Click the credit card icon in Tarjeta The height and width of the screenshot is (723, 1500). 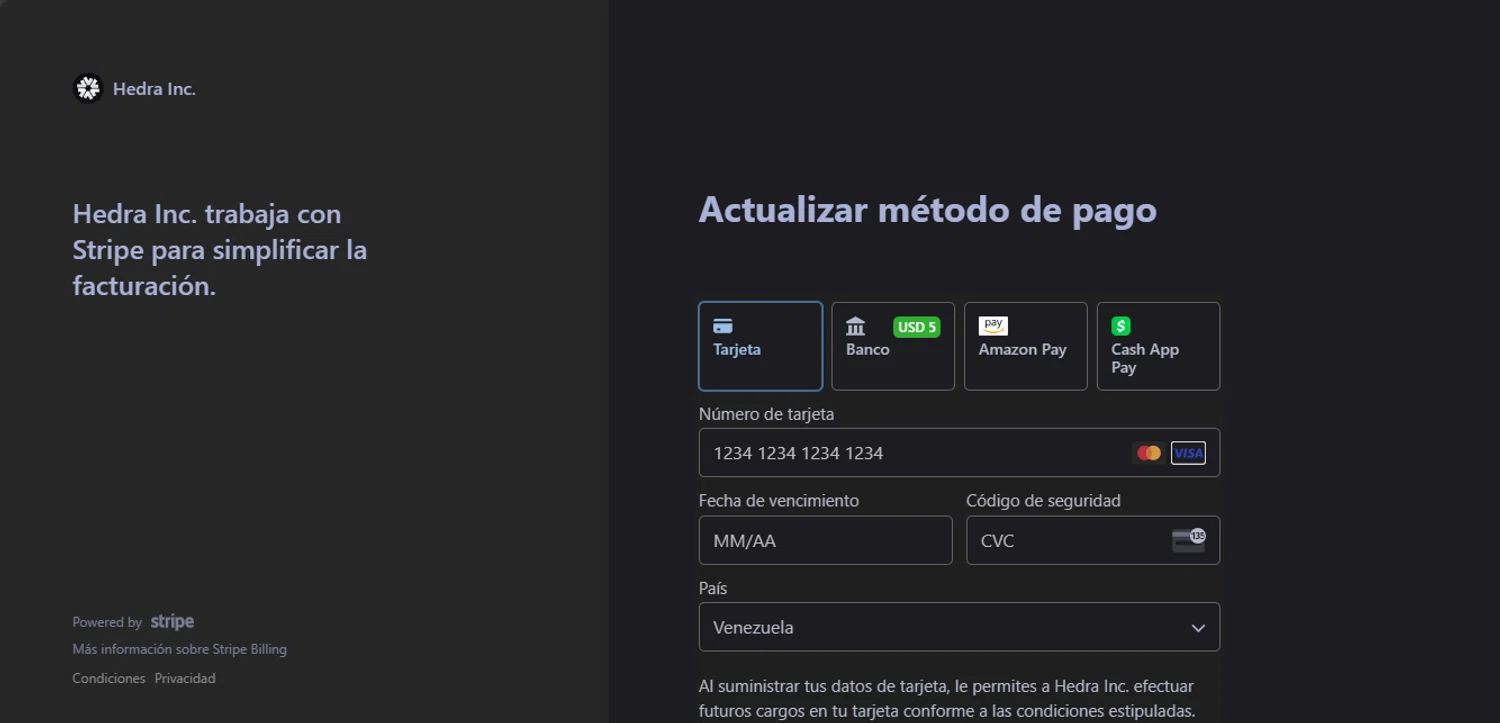pyautogui.click(x=723, y=326)
